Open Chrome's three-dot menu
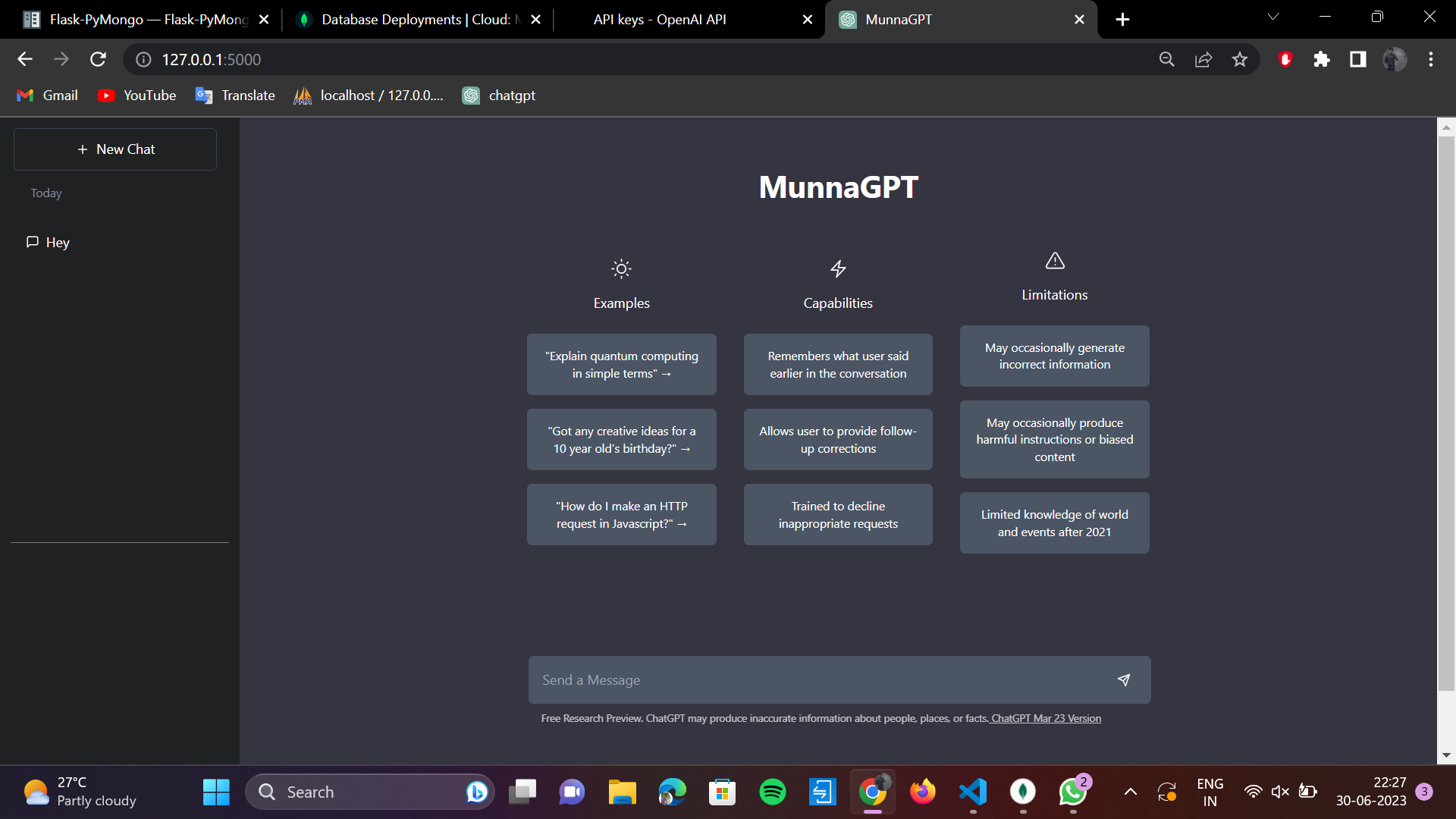 click(1430, 59)
